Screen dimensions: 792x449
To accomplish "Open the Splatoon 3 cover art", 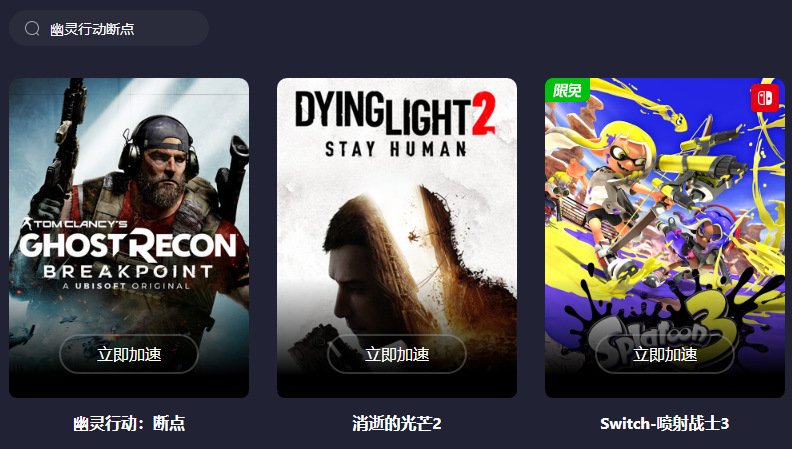I will coord(665,237).
